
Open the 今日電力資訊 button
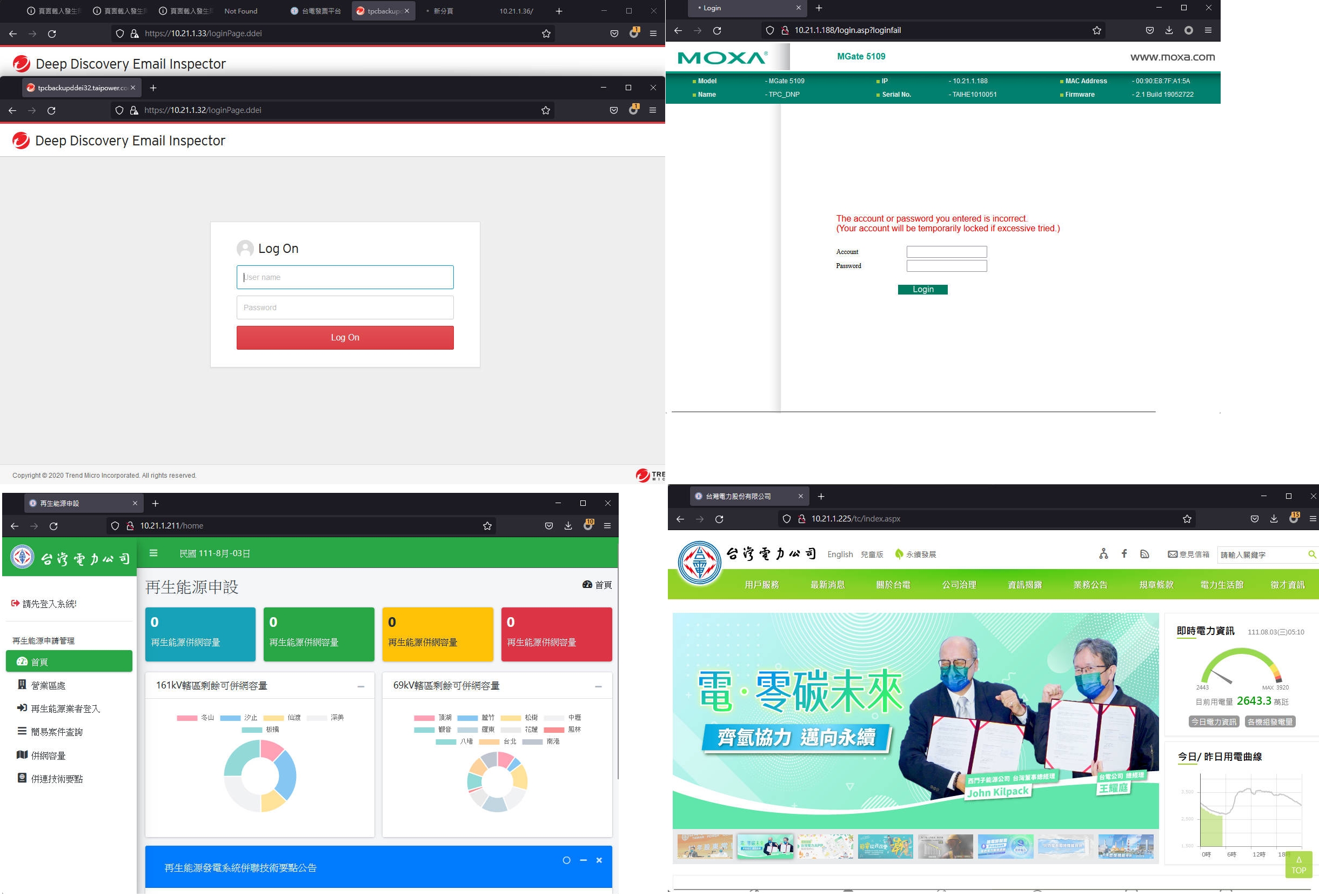[1214, 723]
